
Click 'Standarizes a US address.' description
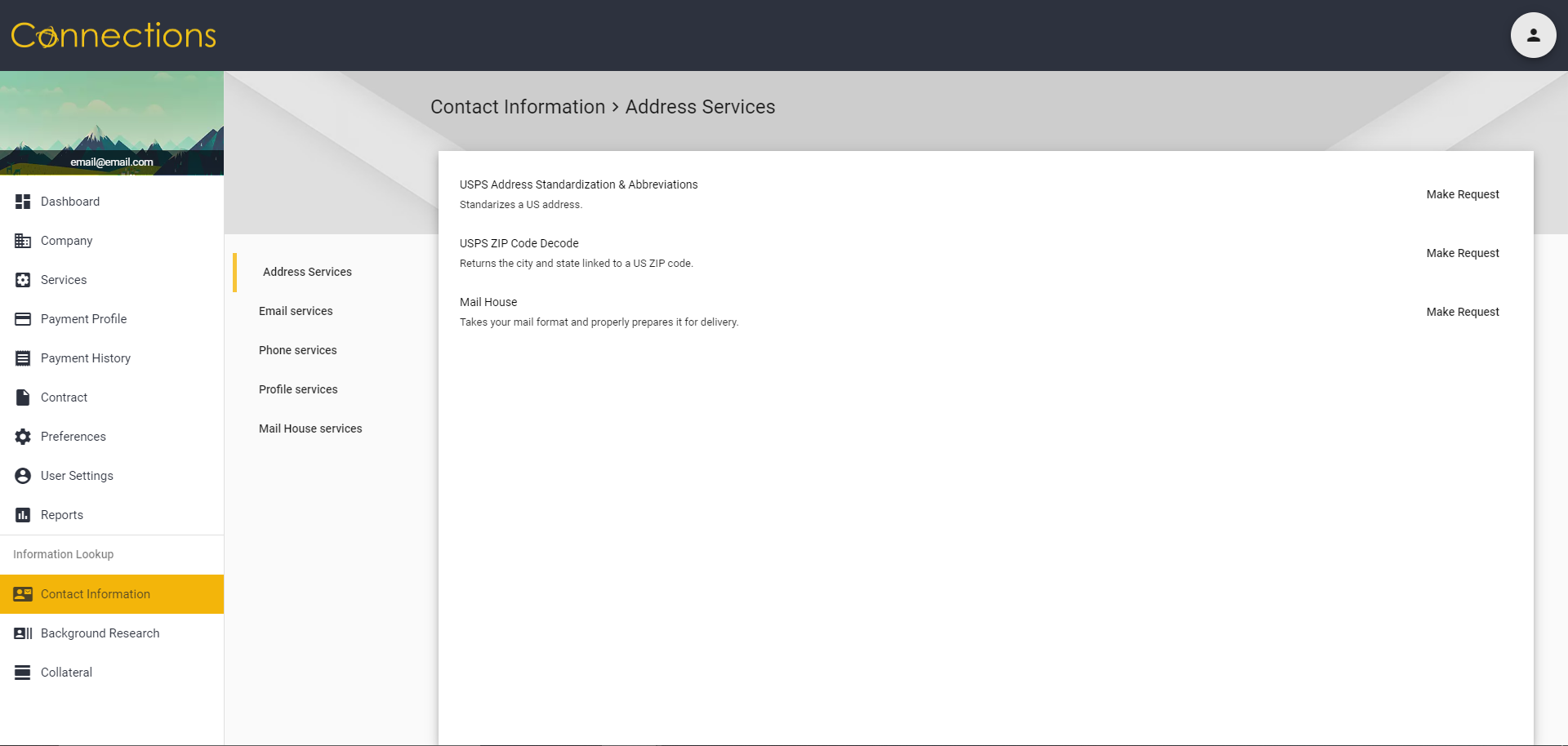tap(521, 205)
